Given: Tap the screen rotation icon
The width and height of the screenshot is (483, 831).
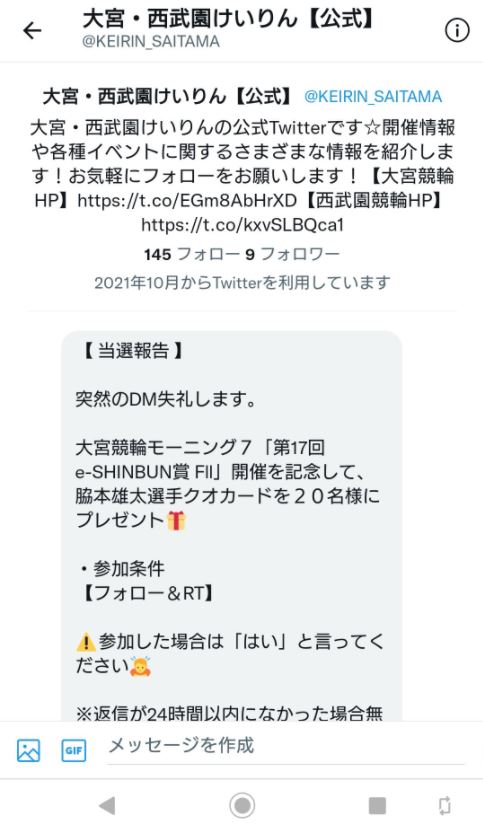Looking at the screenshot, I should coord(445,806).
